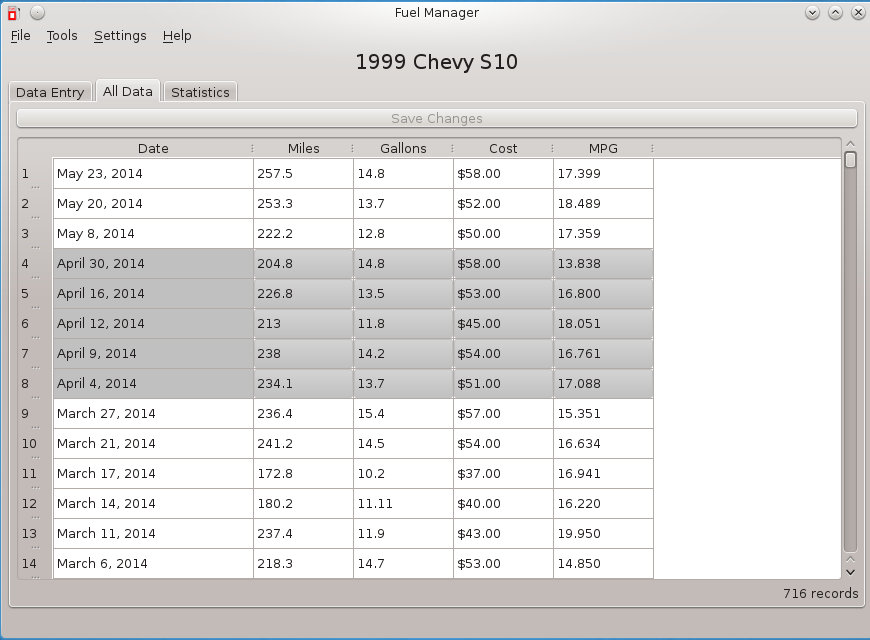Click the date cell 'May 8, 2014'
870x640 pixels.
coord(153,234)
